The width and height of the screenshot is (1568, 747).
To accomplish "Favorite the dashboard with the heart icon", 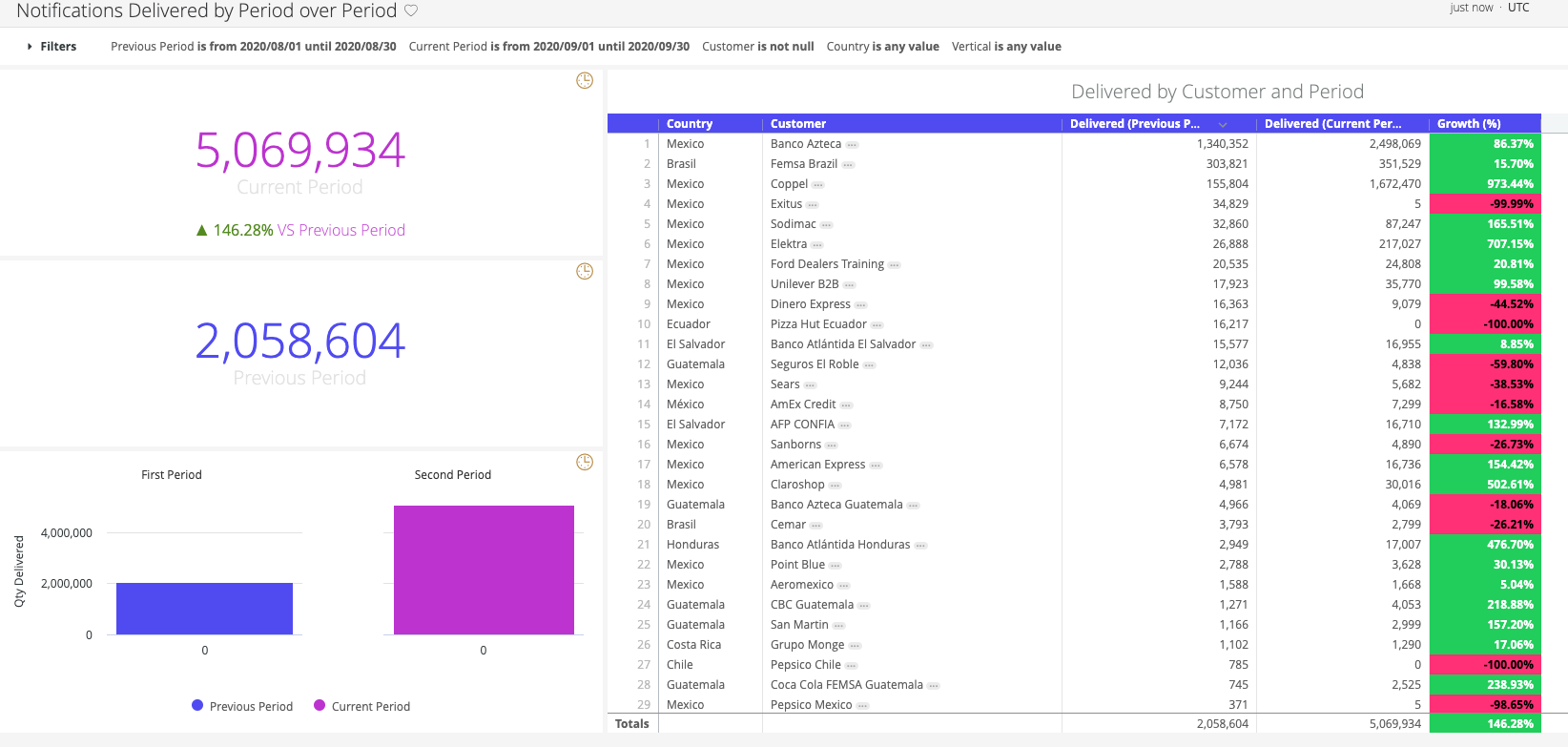I will pyautogui.click(x=411, y=10).
